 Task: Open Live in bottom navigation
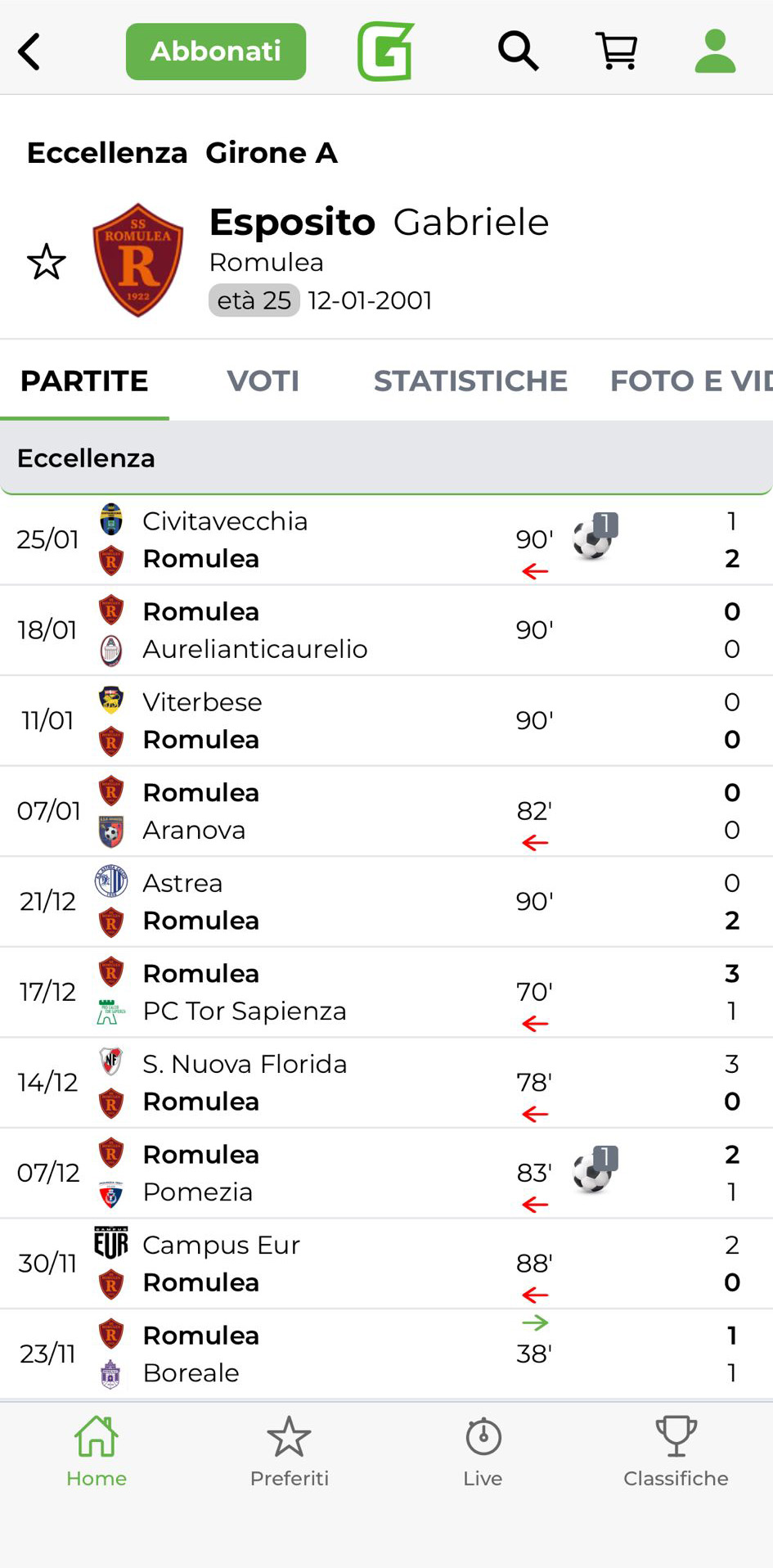click(x=483, y=1452)
